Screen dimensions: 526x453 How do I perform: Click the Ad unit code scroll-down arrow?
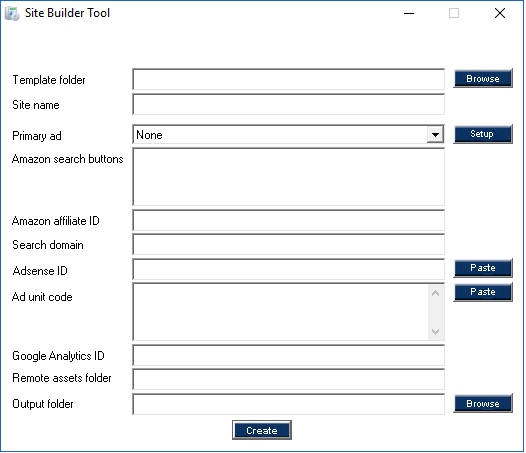(x=436, y=332)
